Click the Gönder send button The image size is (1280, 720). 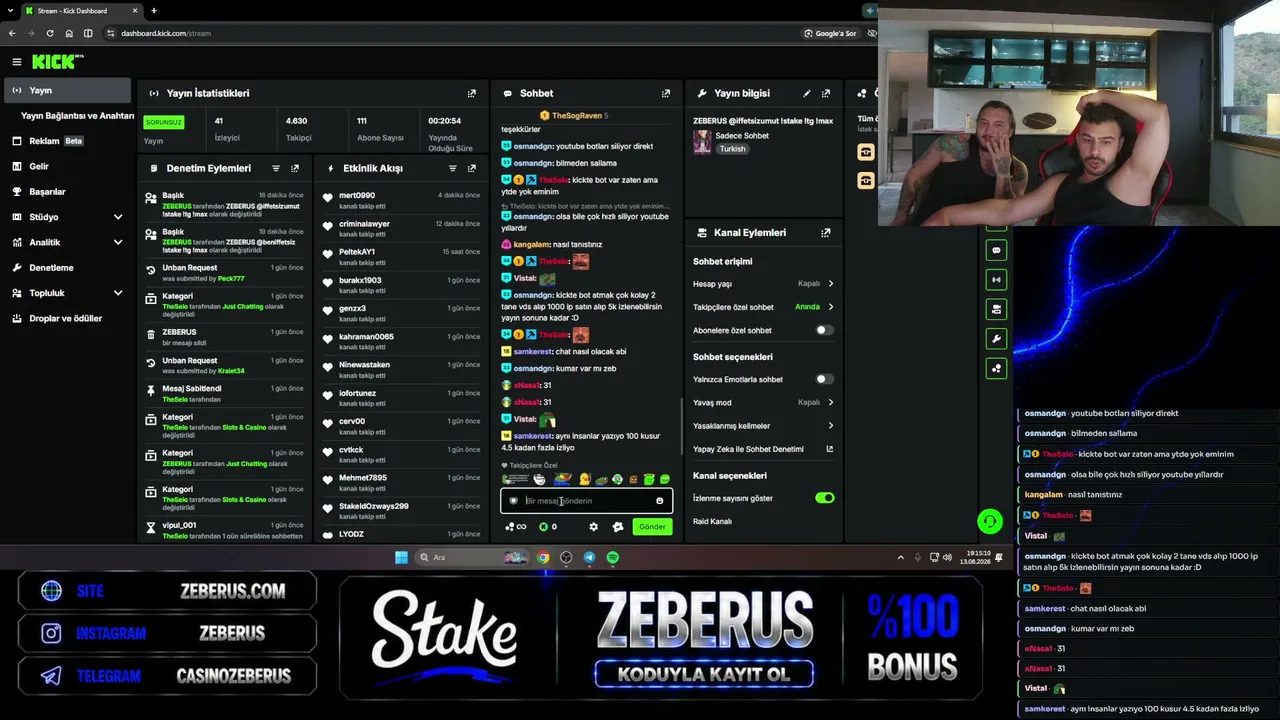652,527
